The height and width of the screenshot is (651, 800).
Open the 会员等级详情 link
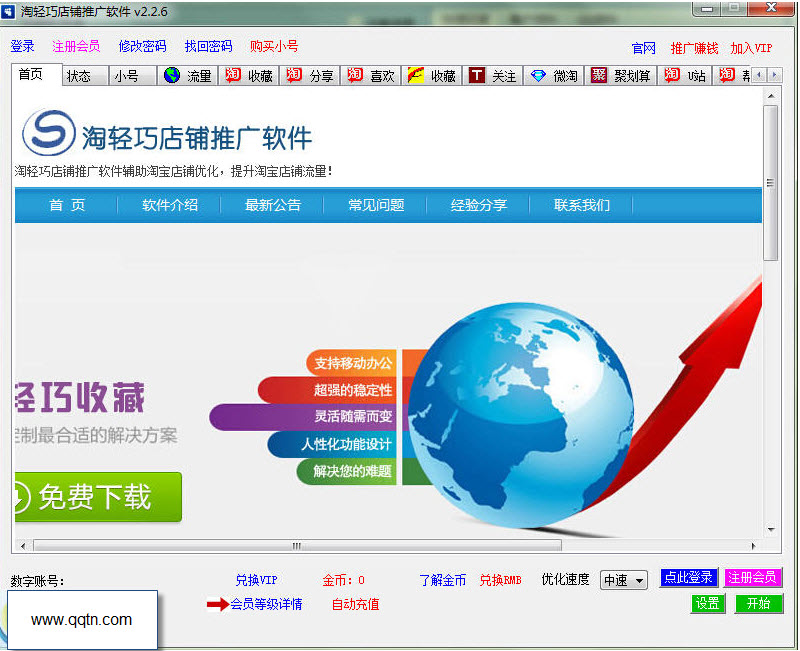(x=266, y=605)
